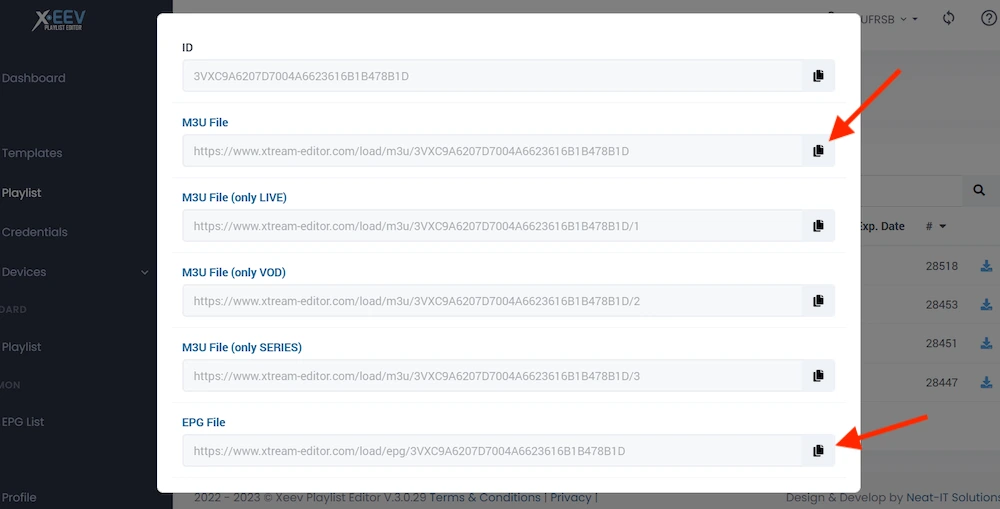Copy the ID value to clipboard

coord(818,76)
